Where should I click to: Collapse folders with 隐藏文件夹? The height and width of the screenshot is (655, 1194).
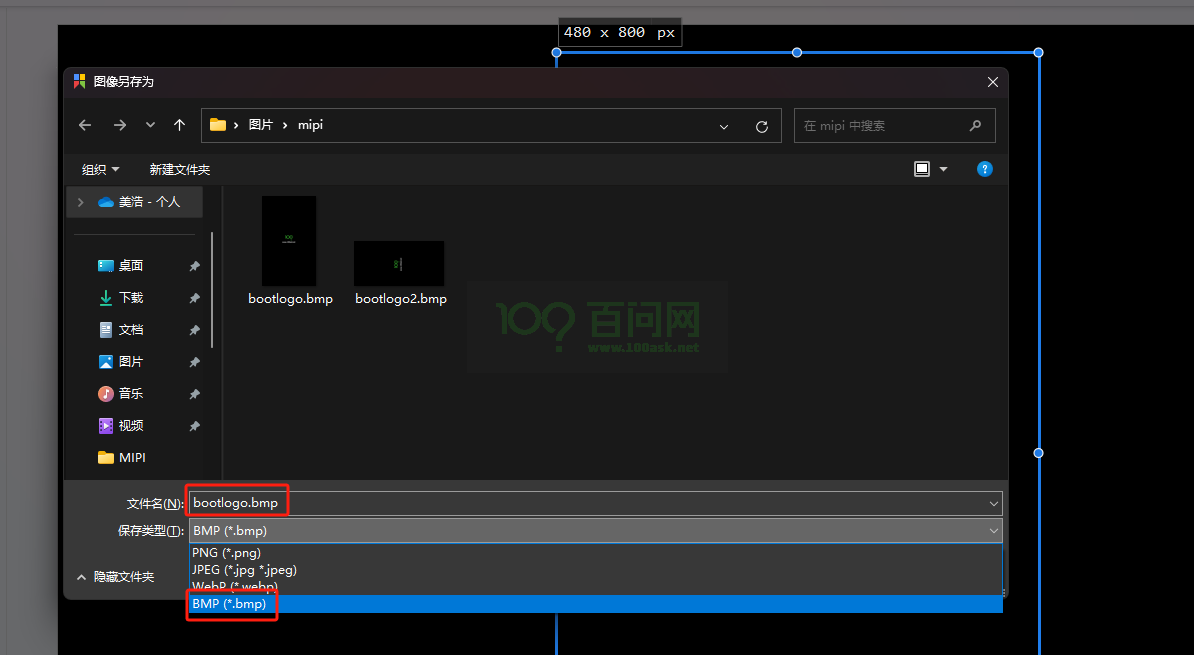click(115, 577)
